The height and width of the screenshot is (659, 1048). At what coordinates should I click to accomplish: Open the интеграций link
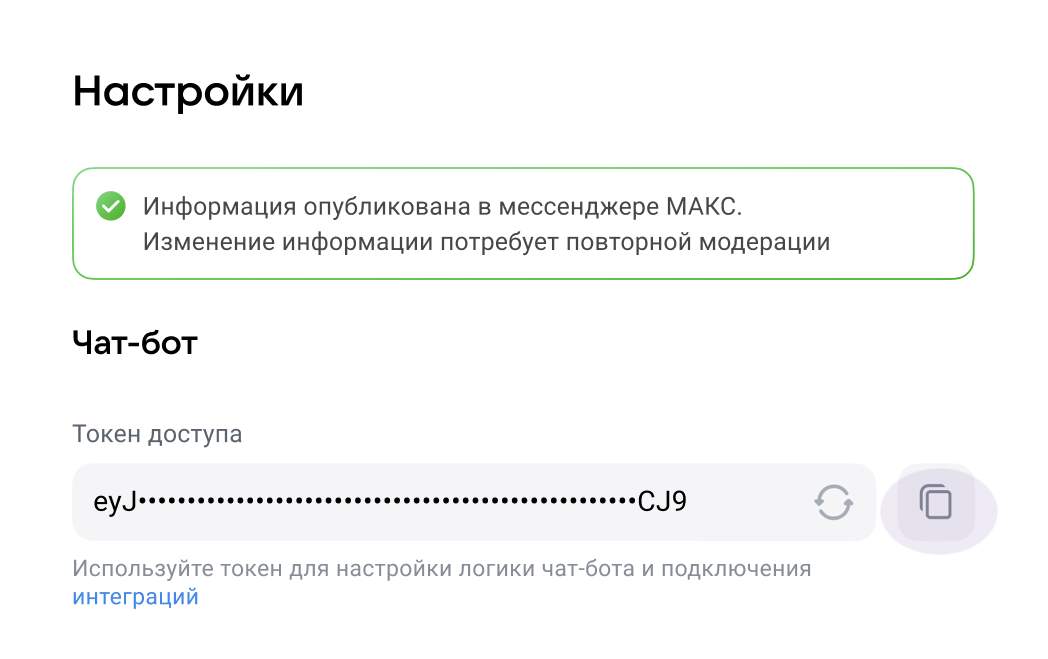(x=136, y=596)
